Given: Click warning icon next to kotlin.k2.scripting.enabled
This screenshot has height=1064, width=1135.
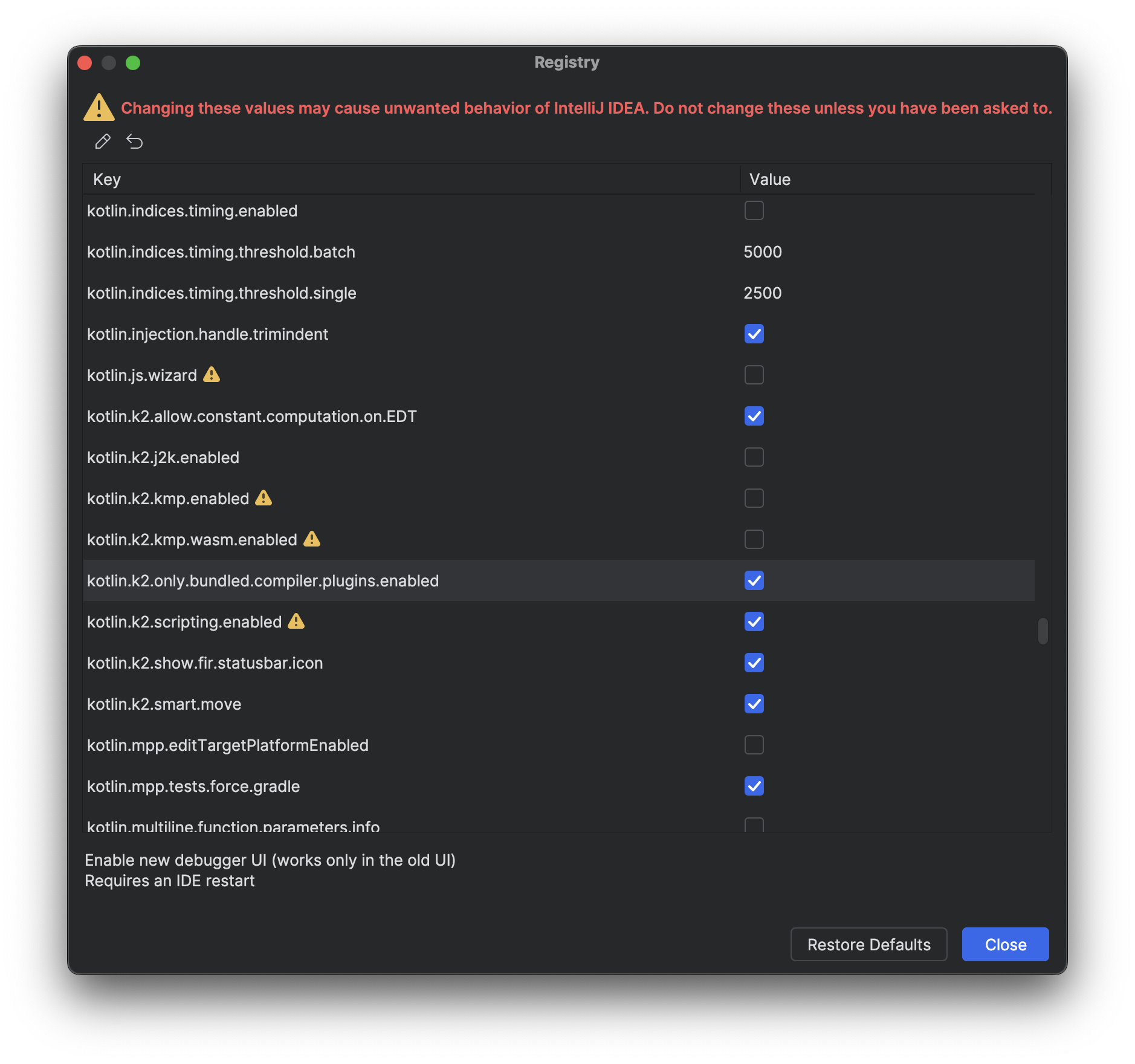Looking at the screenshot, I should [x=296, y=621].
